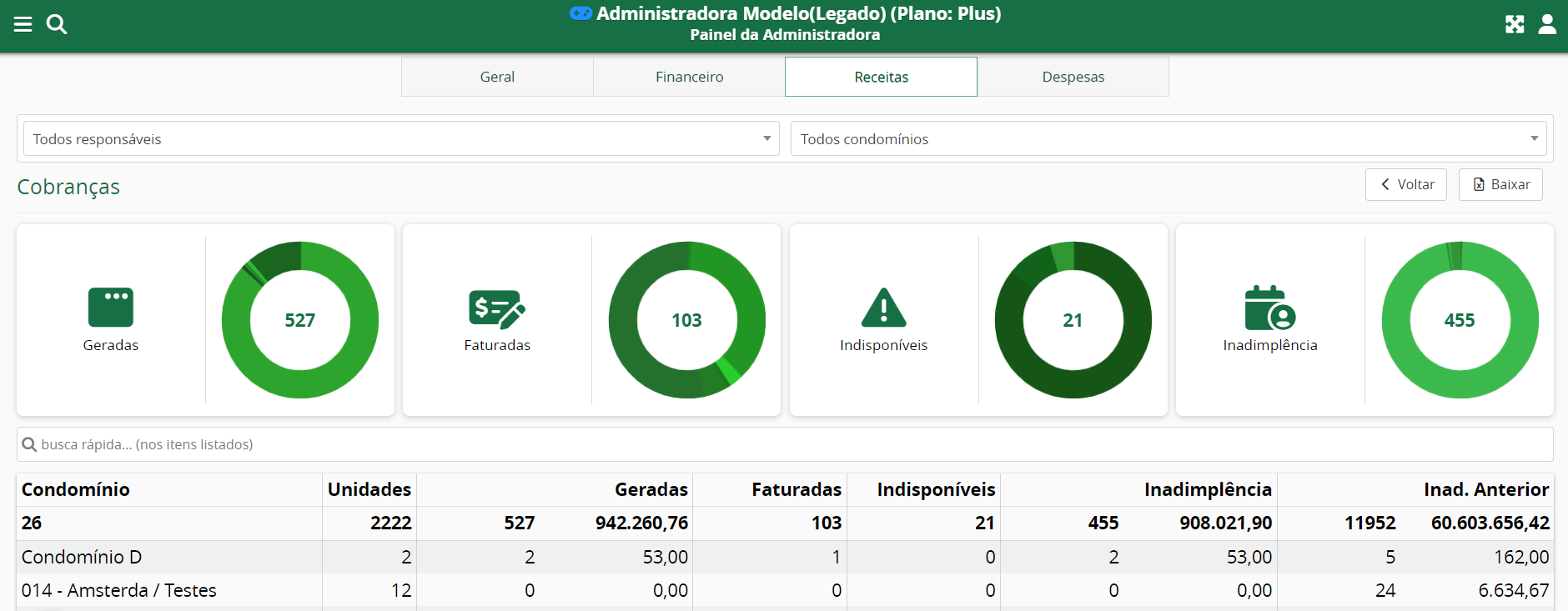Sort by the Unidades column header
1568x611 pixels.
[369, 489]
